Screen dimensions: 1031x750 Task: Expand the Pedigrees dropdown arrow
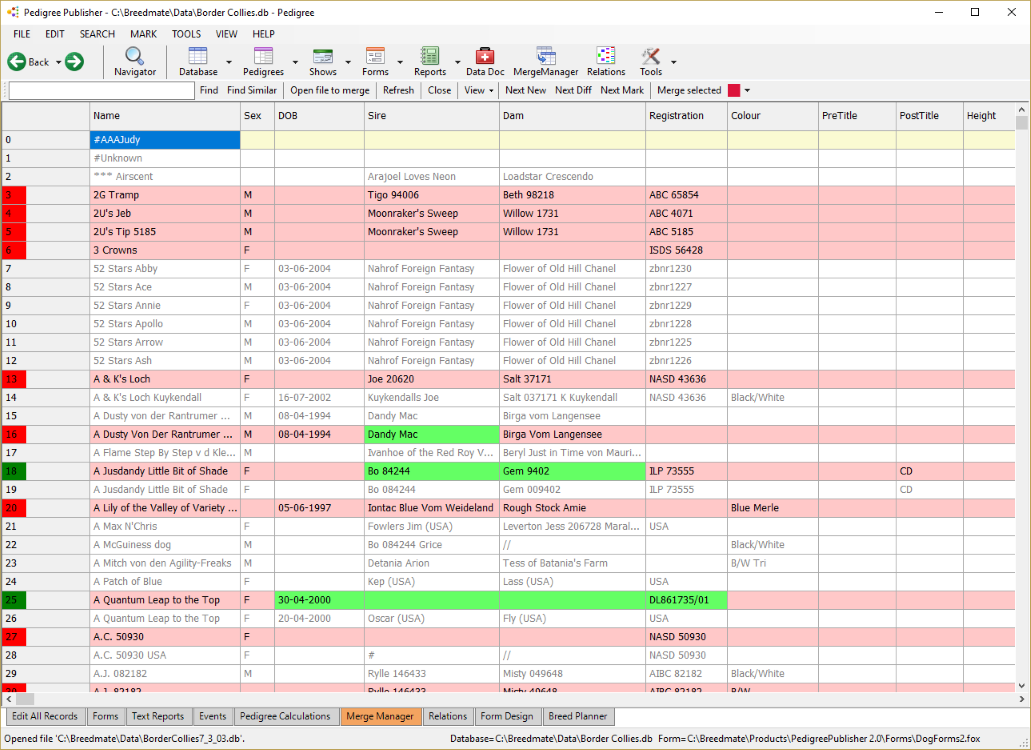[295, 62]
